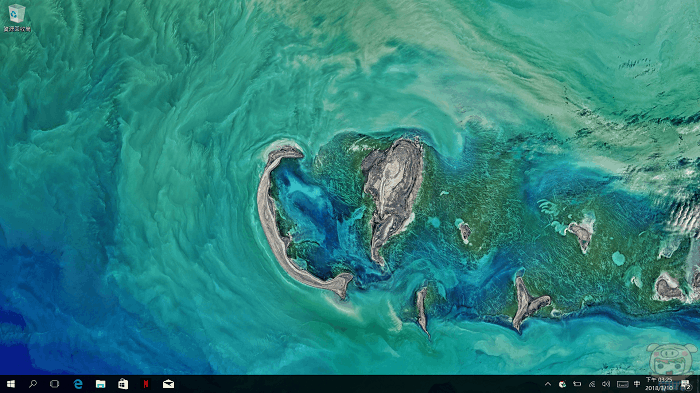700x393 pixels.
Task: Open File Explorer from taskbar
Action: pyautogui.click(x=100, y=384)
